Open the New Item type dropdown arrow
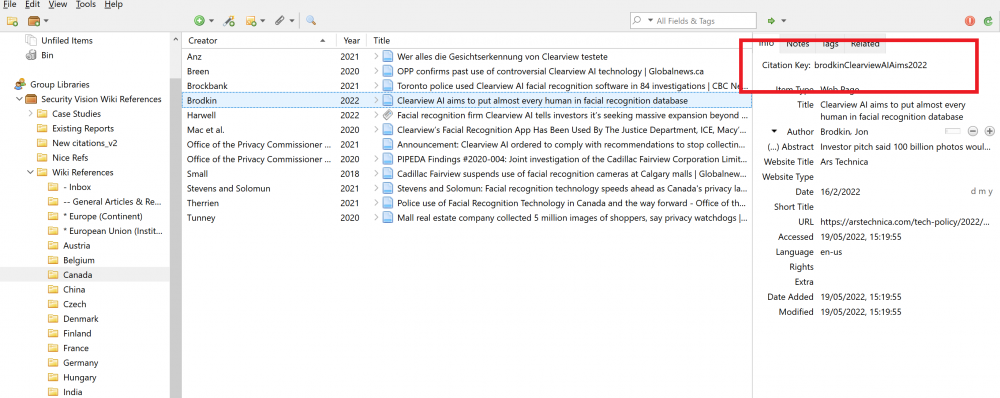The image size is (1000, 398). pos(212,21)
